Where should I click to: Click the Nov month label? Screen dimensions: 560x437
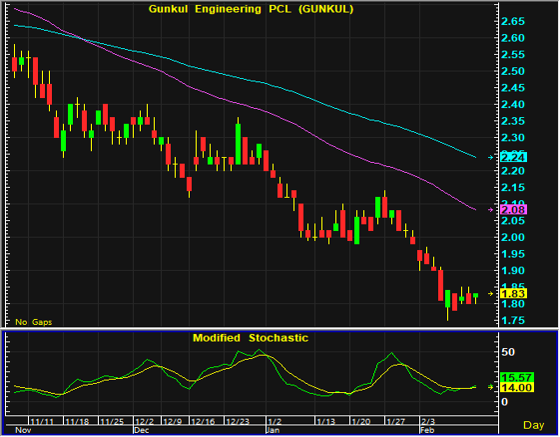tap(23, 430)
